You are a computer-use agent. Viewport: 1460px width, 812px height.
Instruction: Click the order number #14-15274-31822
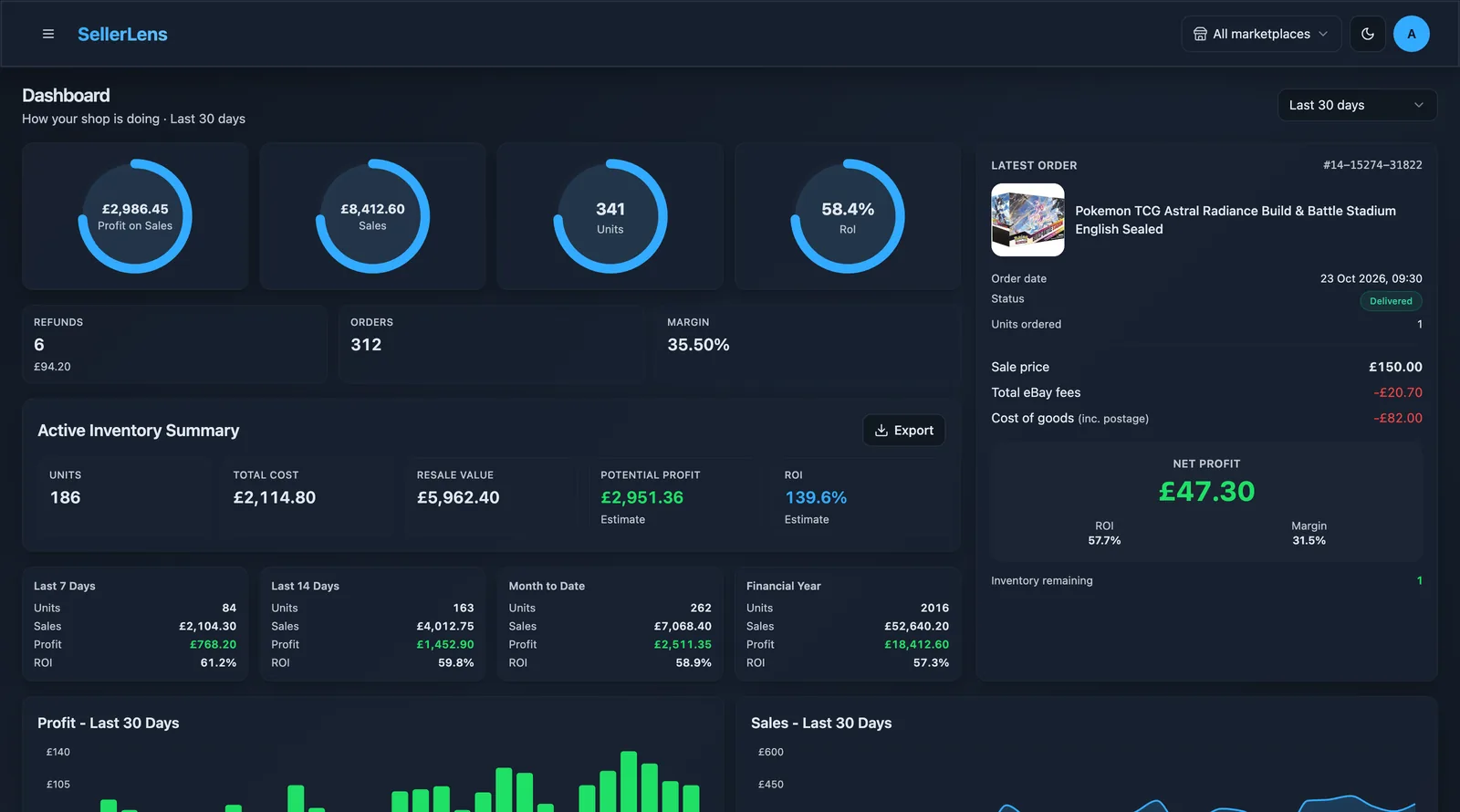coord(1372,165)
